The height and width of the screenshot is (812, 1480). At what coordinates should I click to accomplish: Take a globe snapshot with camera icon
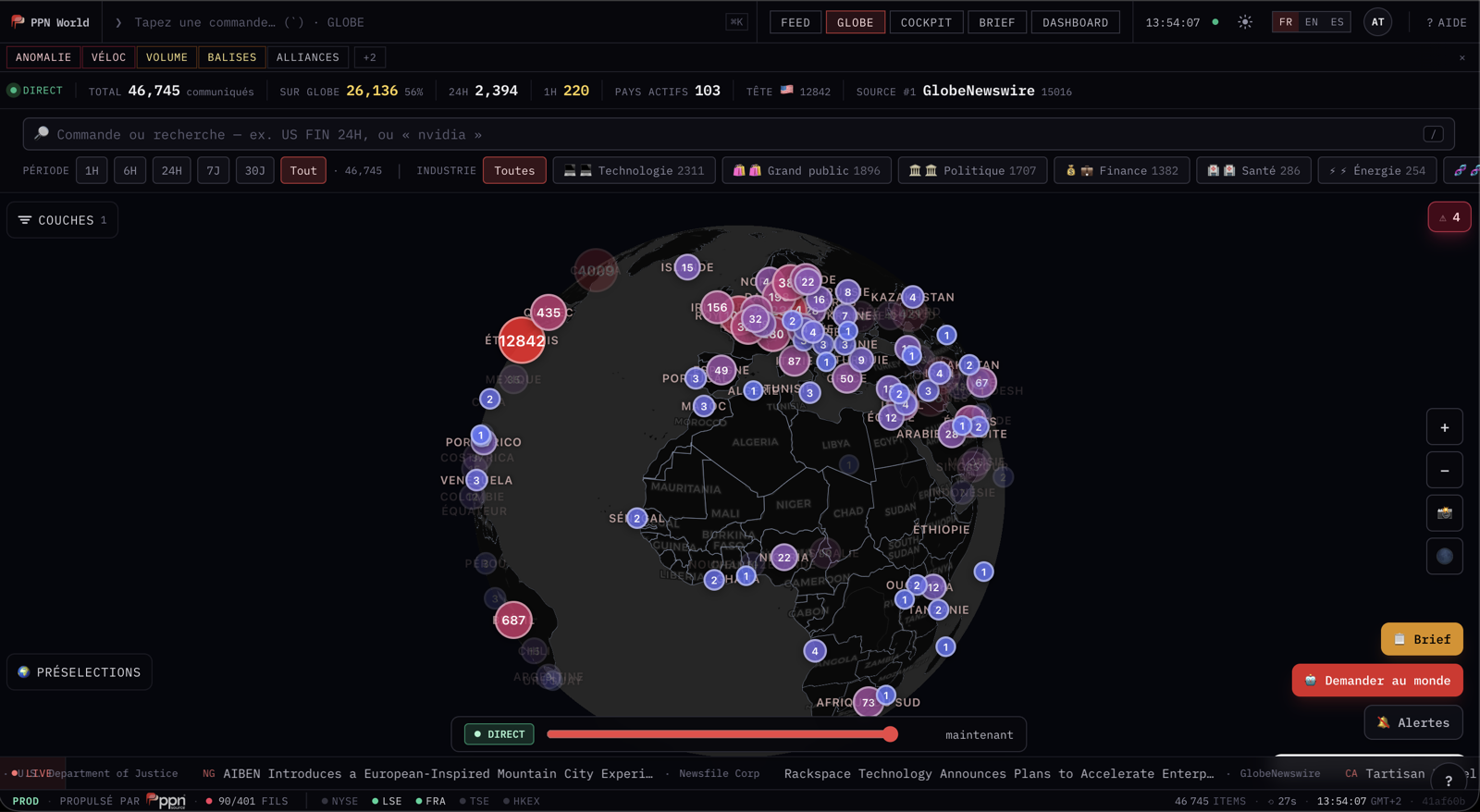pos(1444,513)
